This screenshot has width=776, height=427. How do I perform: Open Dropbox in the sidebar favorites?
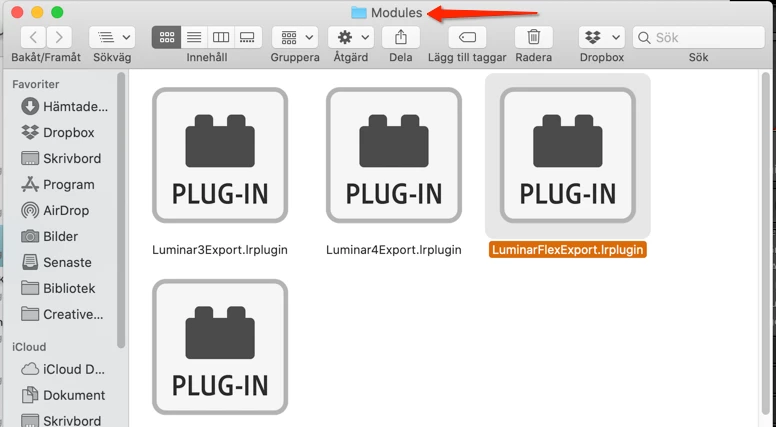point(57,133)
